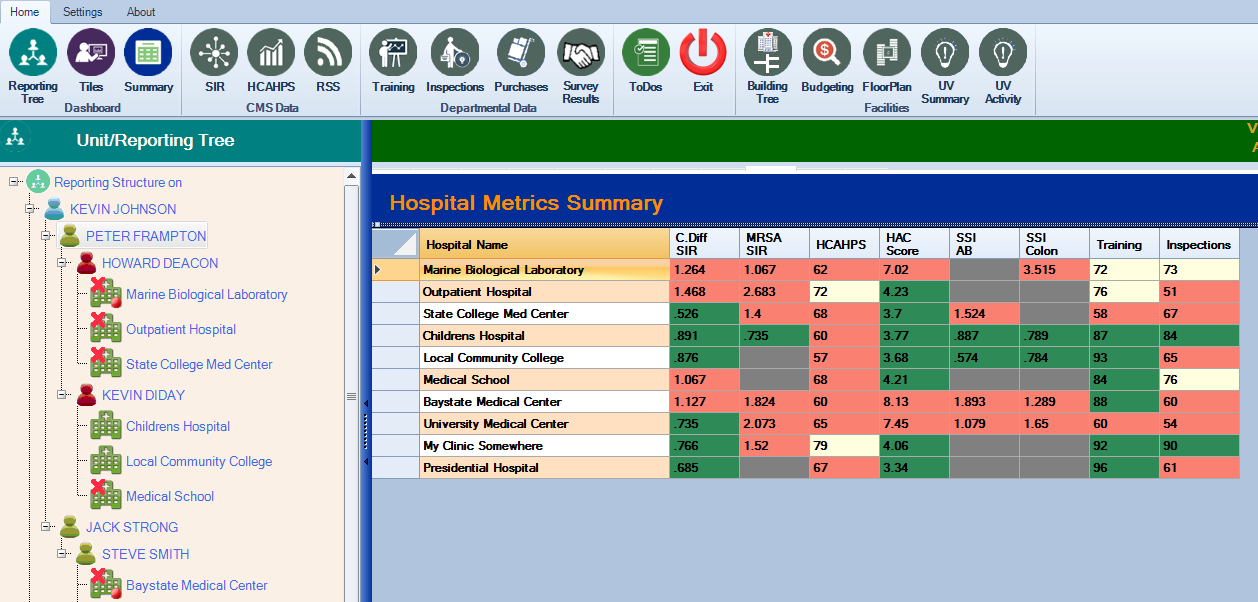1258x602 pixels.
Task: Open the SIR CMS data icon
Action: click(x=214, y=53)
